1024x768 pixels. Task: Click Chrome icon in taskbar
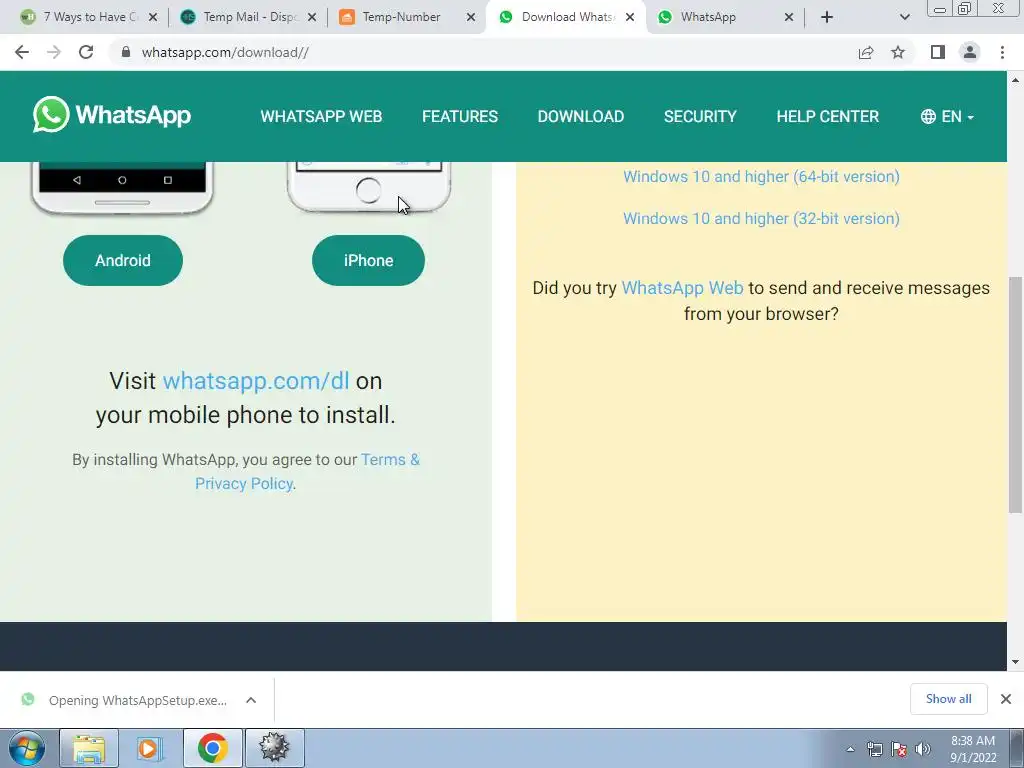click(x=213, y=748)
